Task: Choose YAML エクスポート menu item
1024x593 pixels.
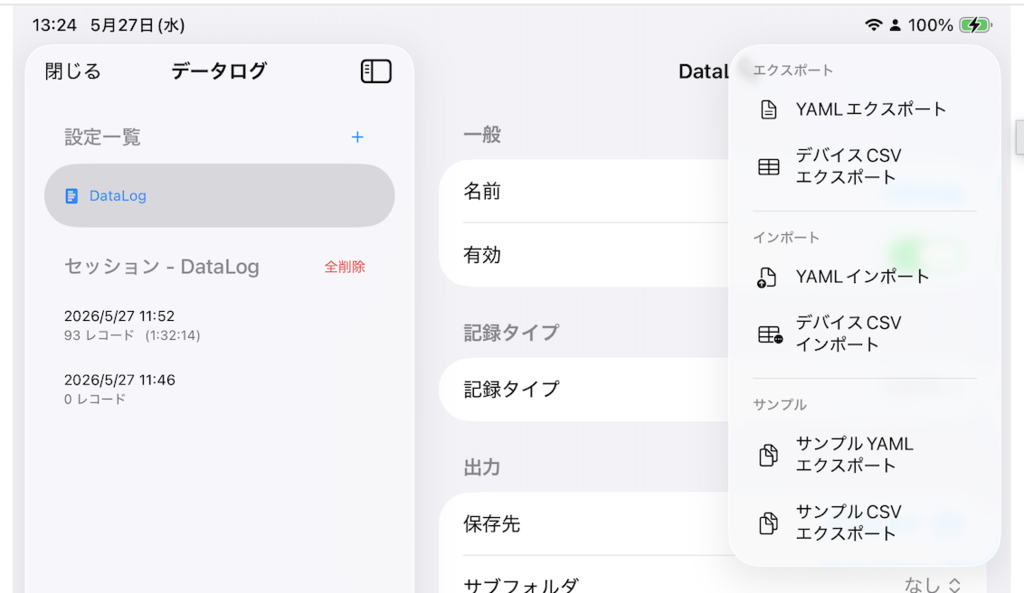Action: 865,109
